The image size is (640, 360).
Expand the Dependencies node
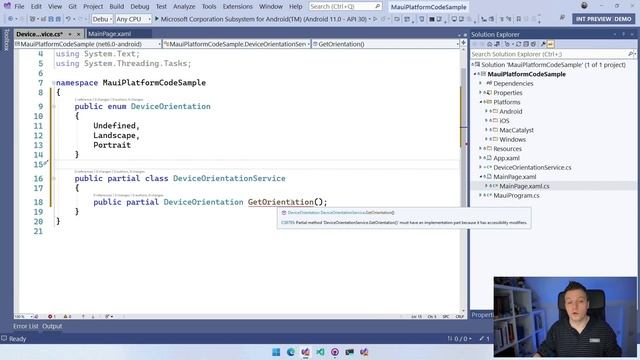[481, 83]
